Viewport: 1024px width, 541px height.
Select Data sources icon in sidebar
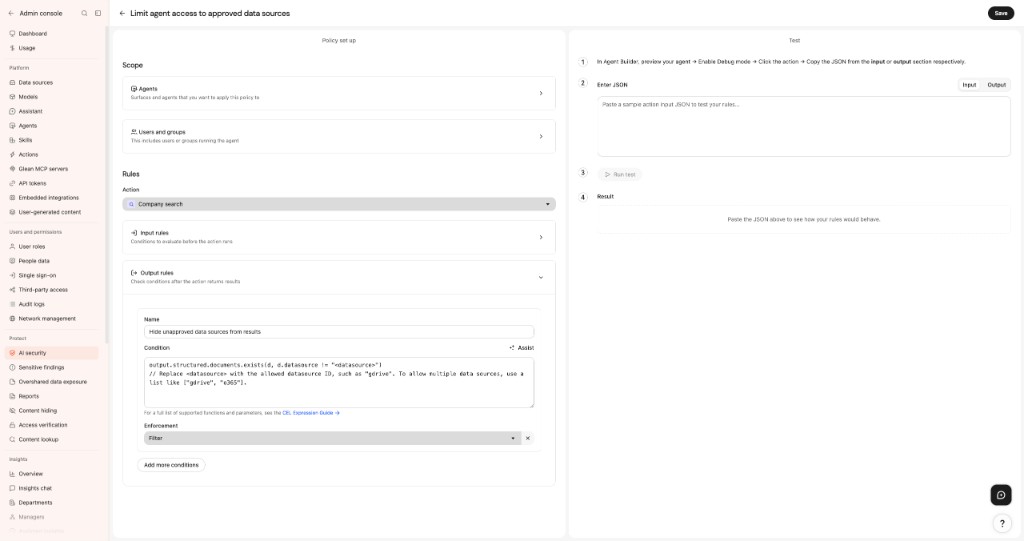12,82
